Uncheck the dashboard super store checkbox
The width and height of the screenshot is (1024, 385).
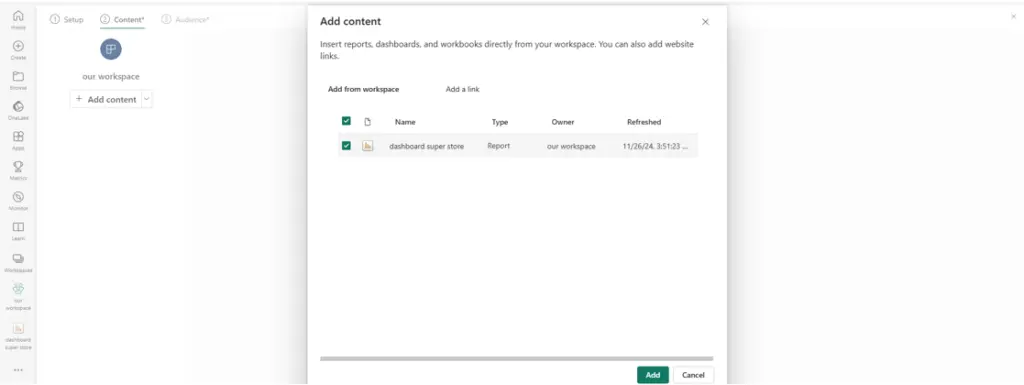point(346,146)
